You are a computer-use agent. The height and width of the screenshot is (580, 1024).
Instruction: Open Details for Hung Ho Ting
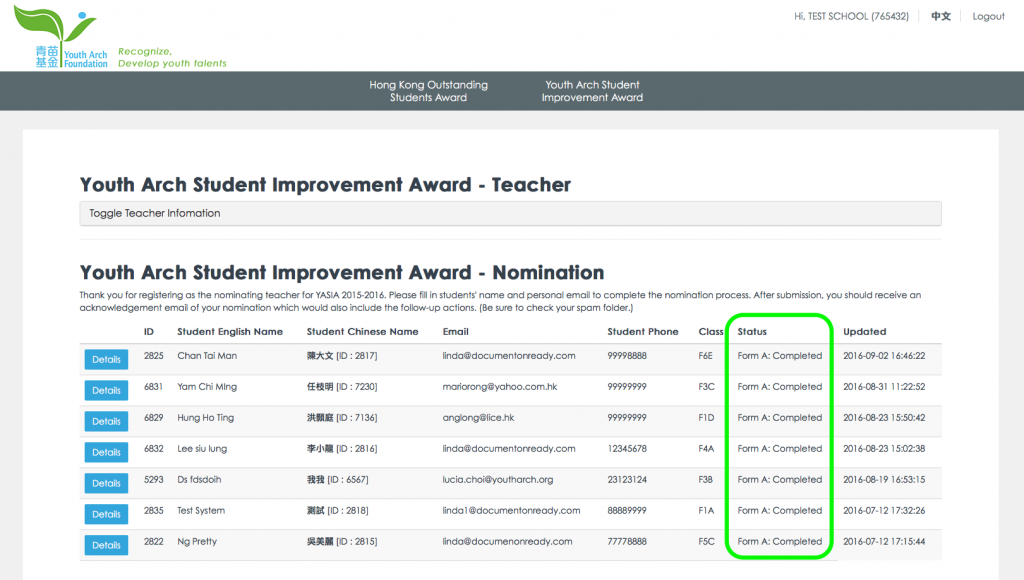coord(106,422)
